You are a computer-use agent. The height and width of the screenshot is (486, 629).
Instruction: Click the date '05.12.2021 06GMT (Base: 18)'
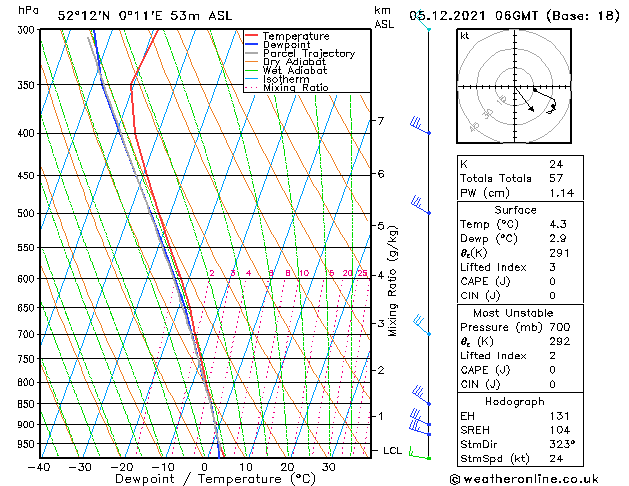514,16
